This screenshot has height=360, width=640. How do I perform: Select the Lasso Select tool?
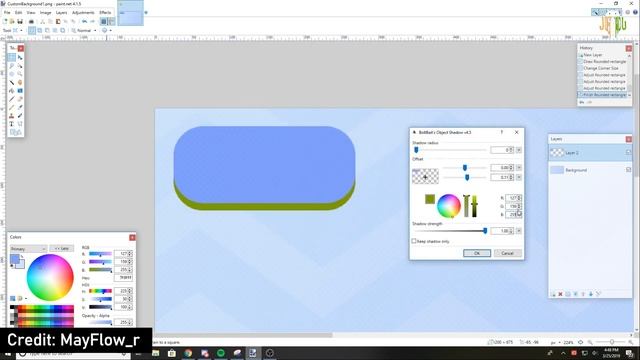pyautogui.click(x=12, y=66)
